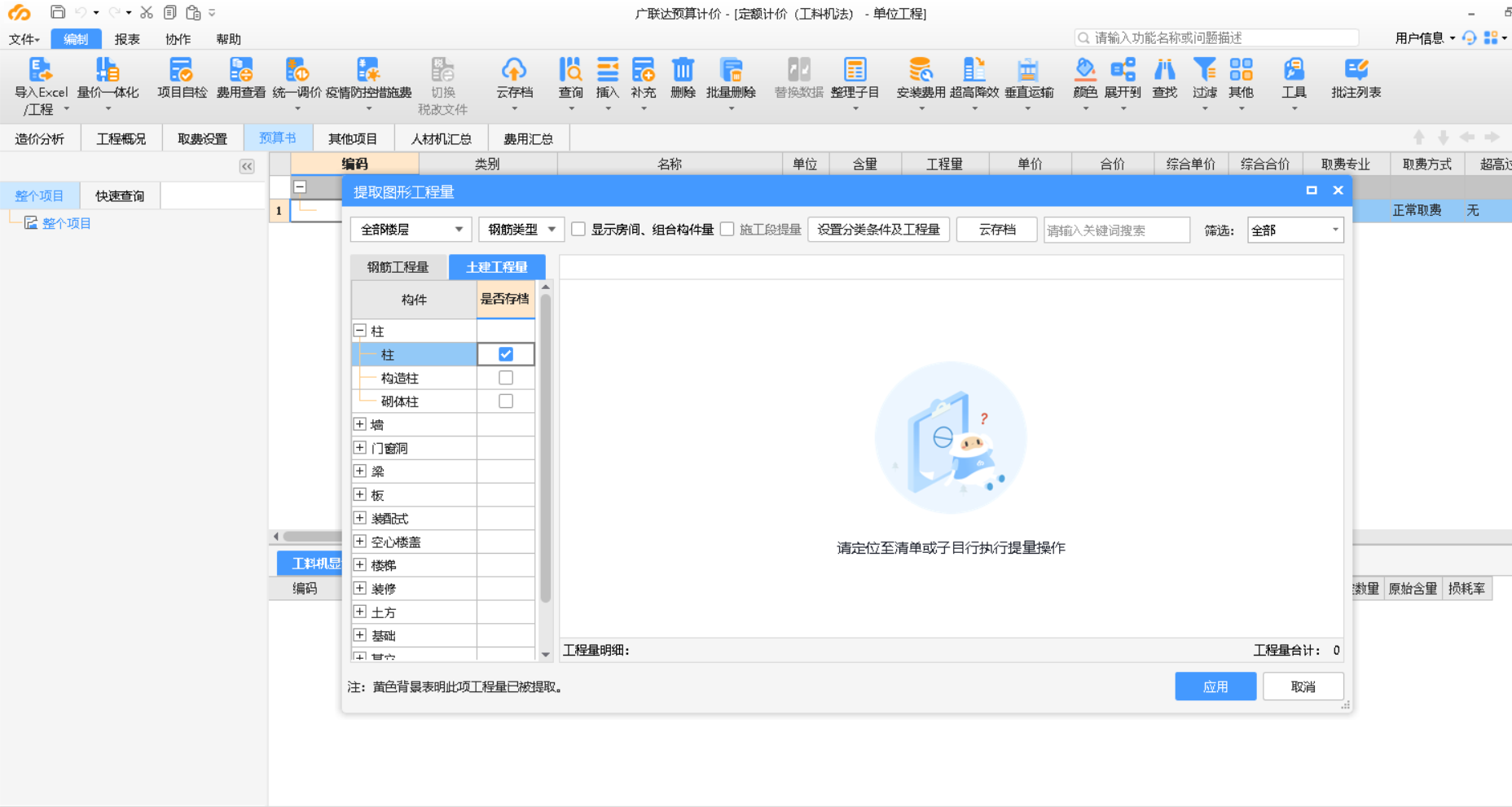The width and height of the screenshot is (1512, 807).
Task: Expand the 梁 tree node
Action: 359,471
